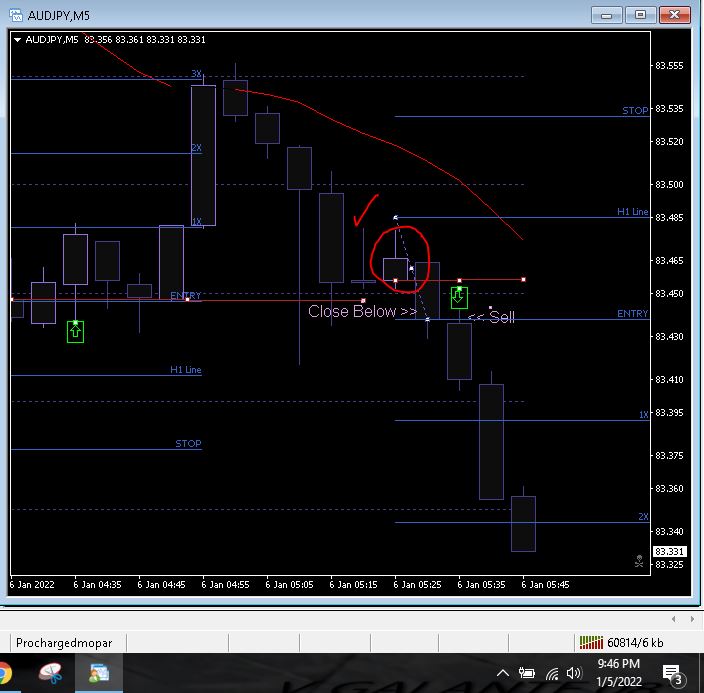This screenshot has width=704, height=693.
Task: Select the red line endpoint handle at 05:45
Action: pyautogui.click(x=523, y=279)
